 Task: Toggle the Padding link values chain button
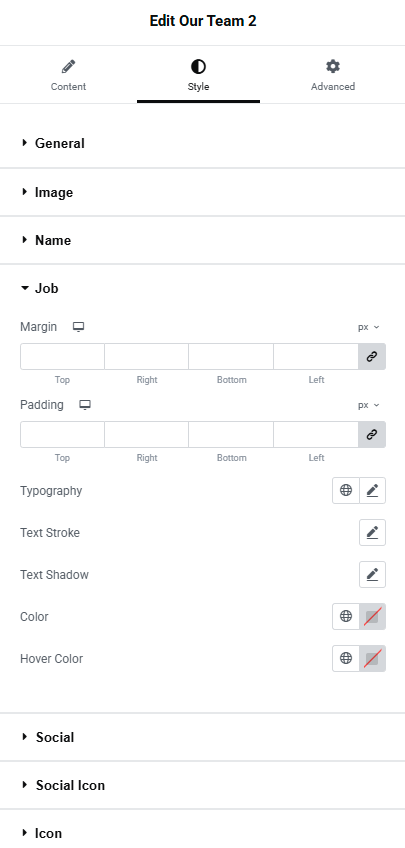[372, 435]
